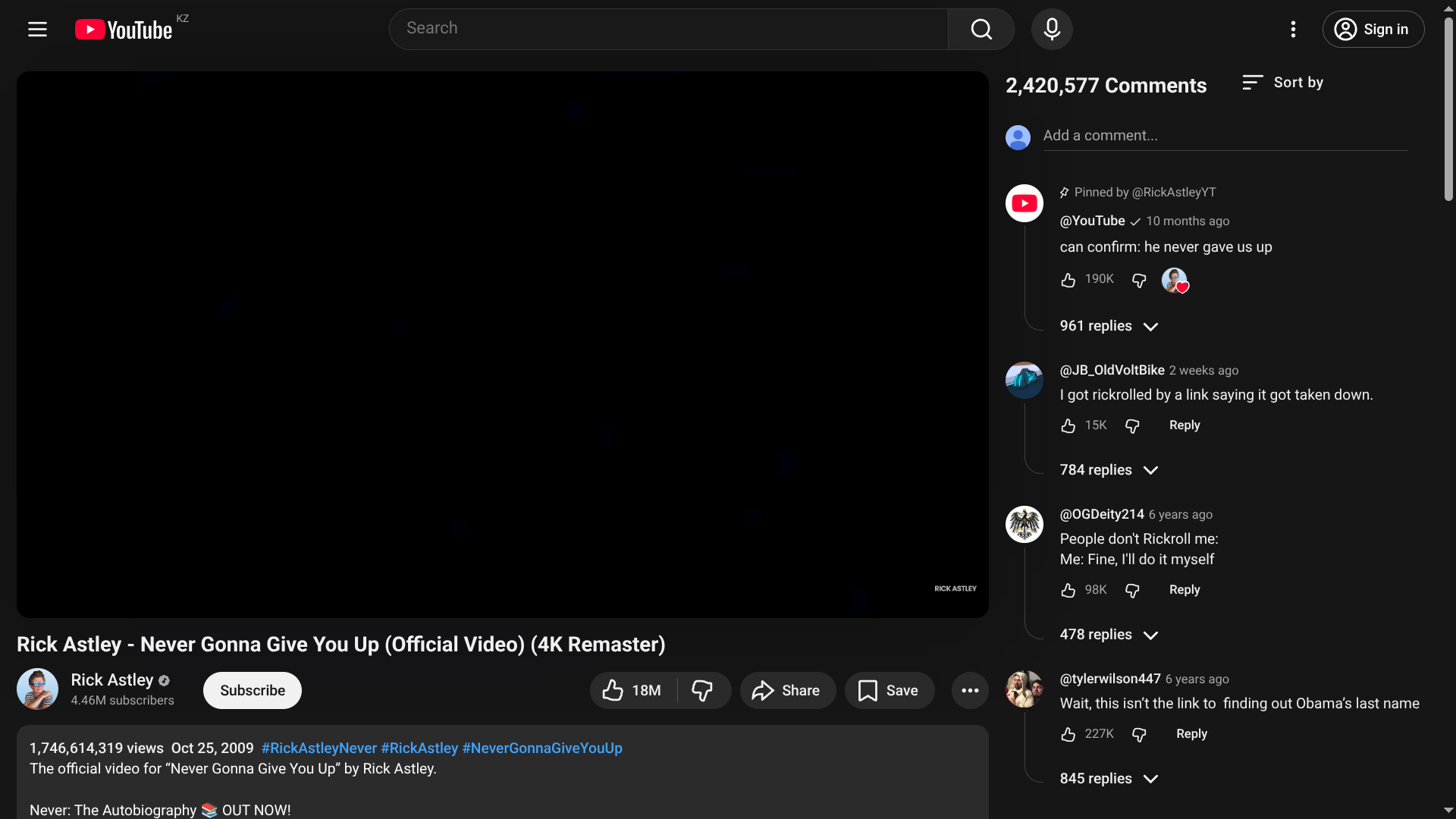Image resolution: width=1456 pixels, height=819 pixels.
Task: Click Sign in button
Action: [x=1373, y=30]
